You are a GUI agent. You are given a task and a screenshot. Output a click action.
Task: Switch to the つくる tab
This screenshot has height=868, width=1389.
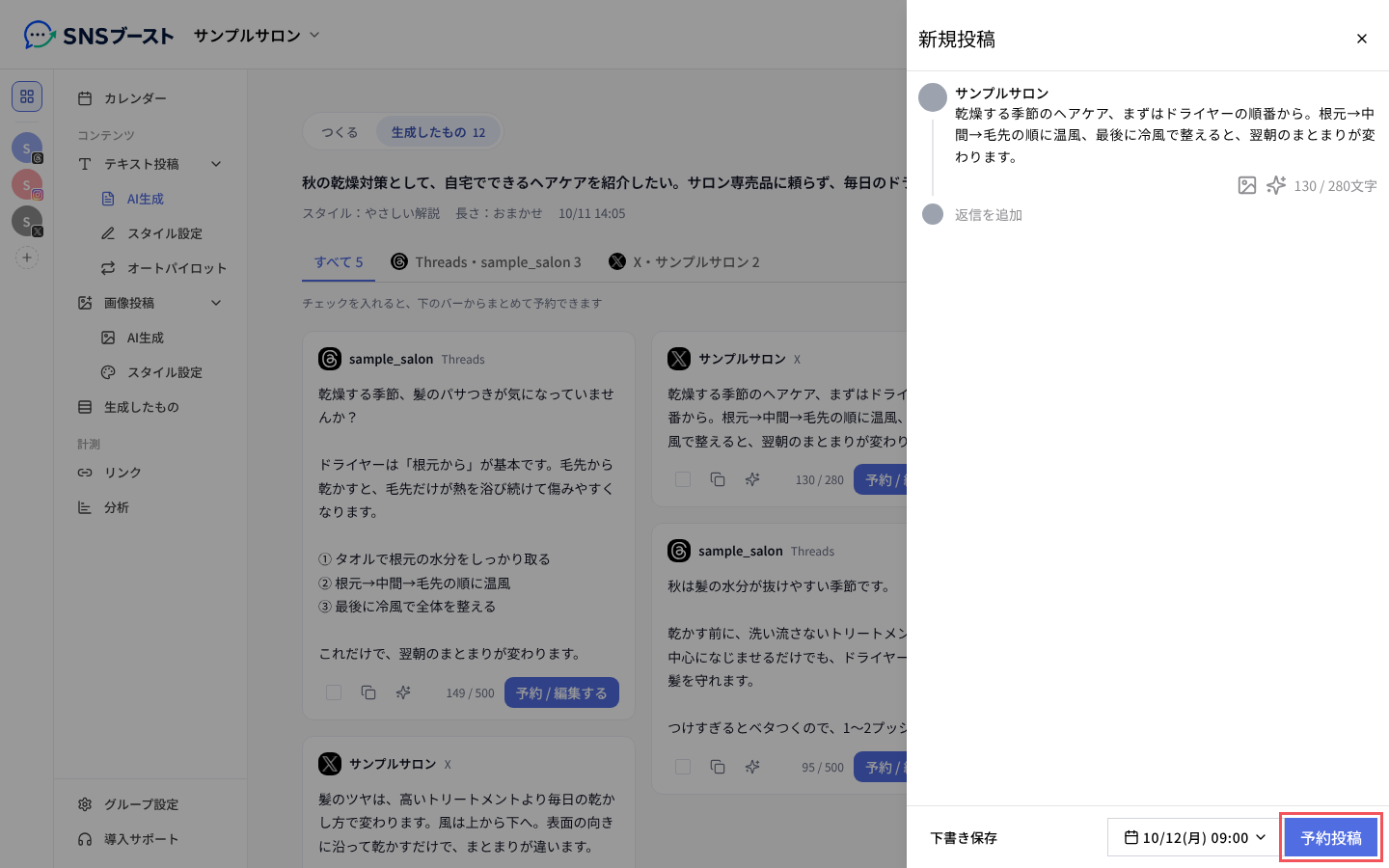click(340, 132)
